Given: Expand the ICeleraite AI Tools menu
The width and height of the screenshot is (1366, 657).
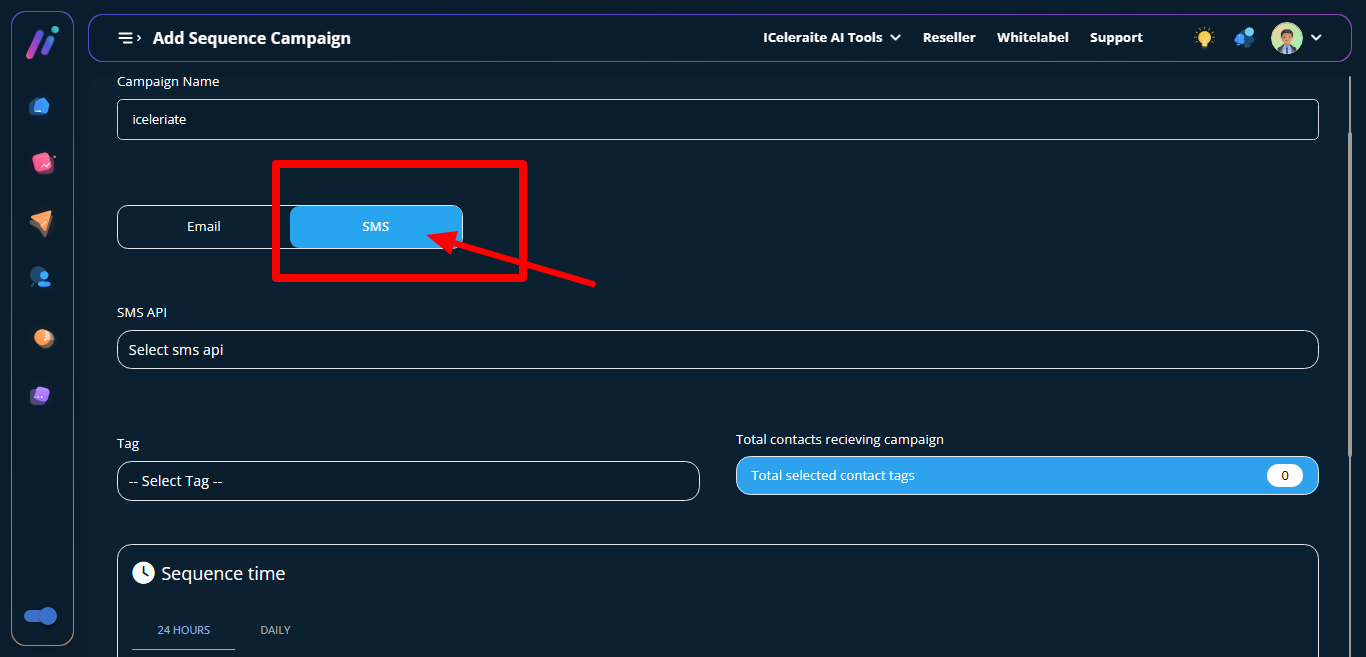Looking at the screenshot, I should [x=832, y=38].
